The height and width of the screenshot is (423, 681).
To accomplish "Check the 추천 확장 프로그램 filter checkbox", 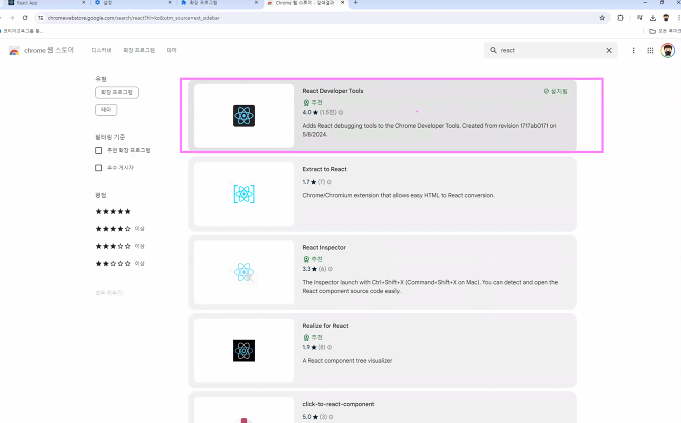I will click(99, 150).
